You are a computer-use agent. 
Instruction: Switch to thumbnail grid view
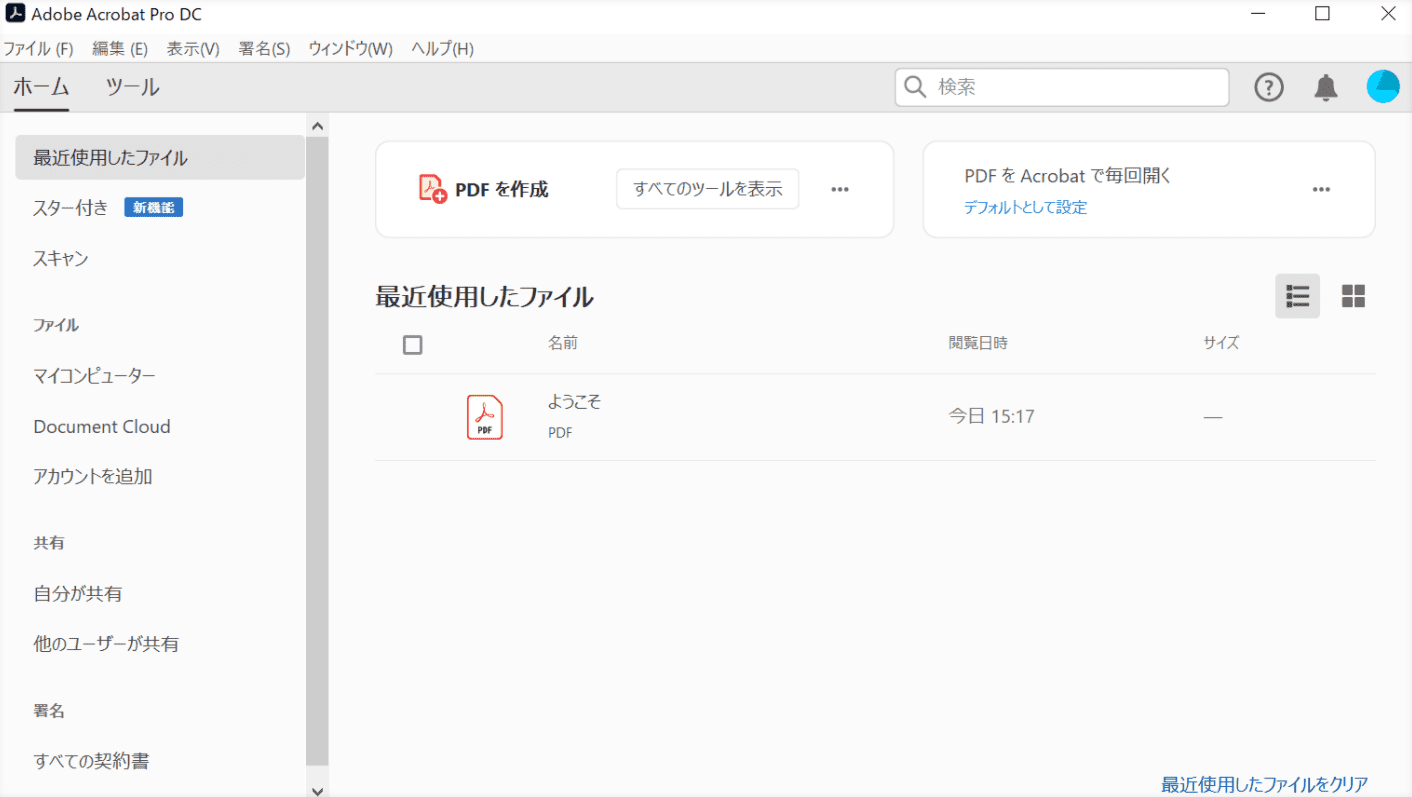(1353, 296)
